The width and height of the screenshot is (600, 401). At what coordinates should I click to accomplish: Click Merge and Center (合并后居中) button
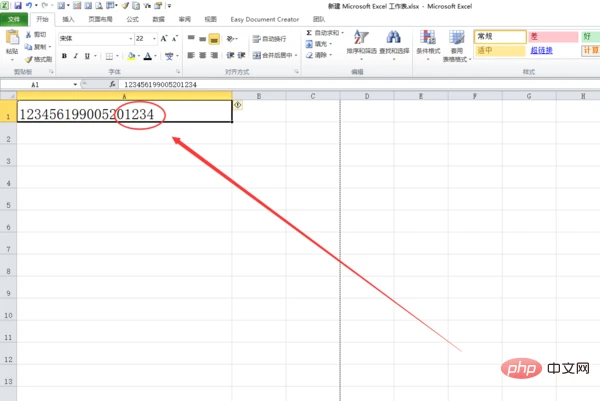pyautogui.click(x=272, y=56)
